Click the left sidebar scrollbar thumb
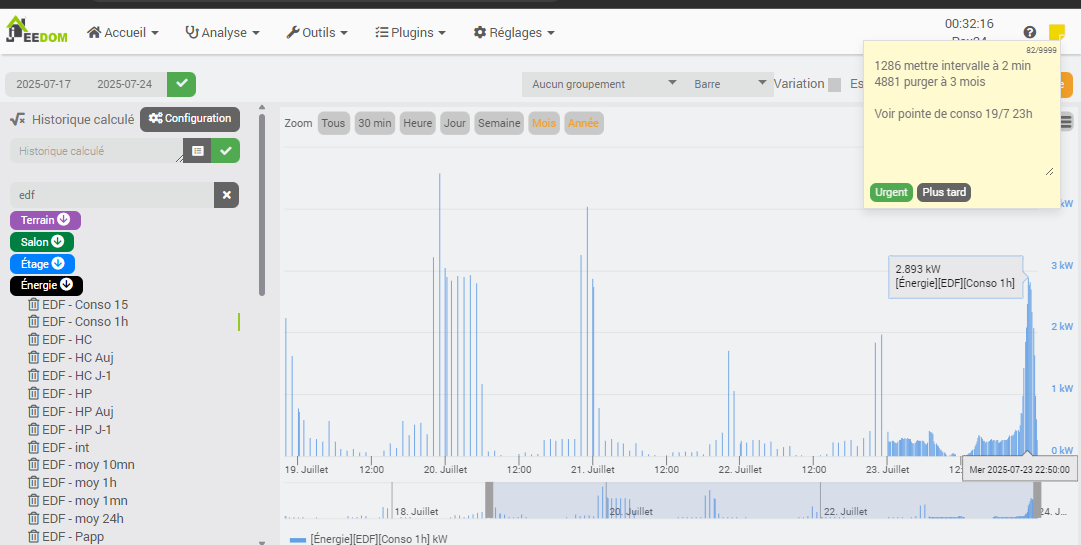1081x545 pixels. tap(262, 205)
